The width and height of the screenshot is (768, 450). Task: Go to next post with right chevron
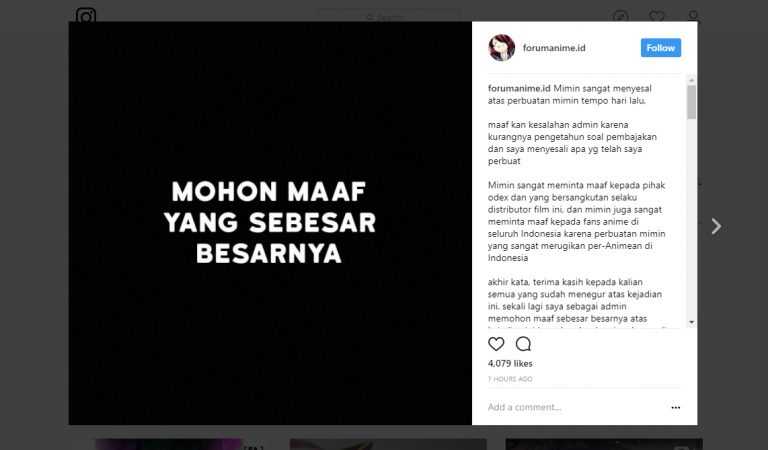tap(716, 226)
